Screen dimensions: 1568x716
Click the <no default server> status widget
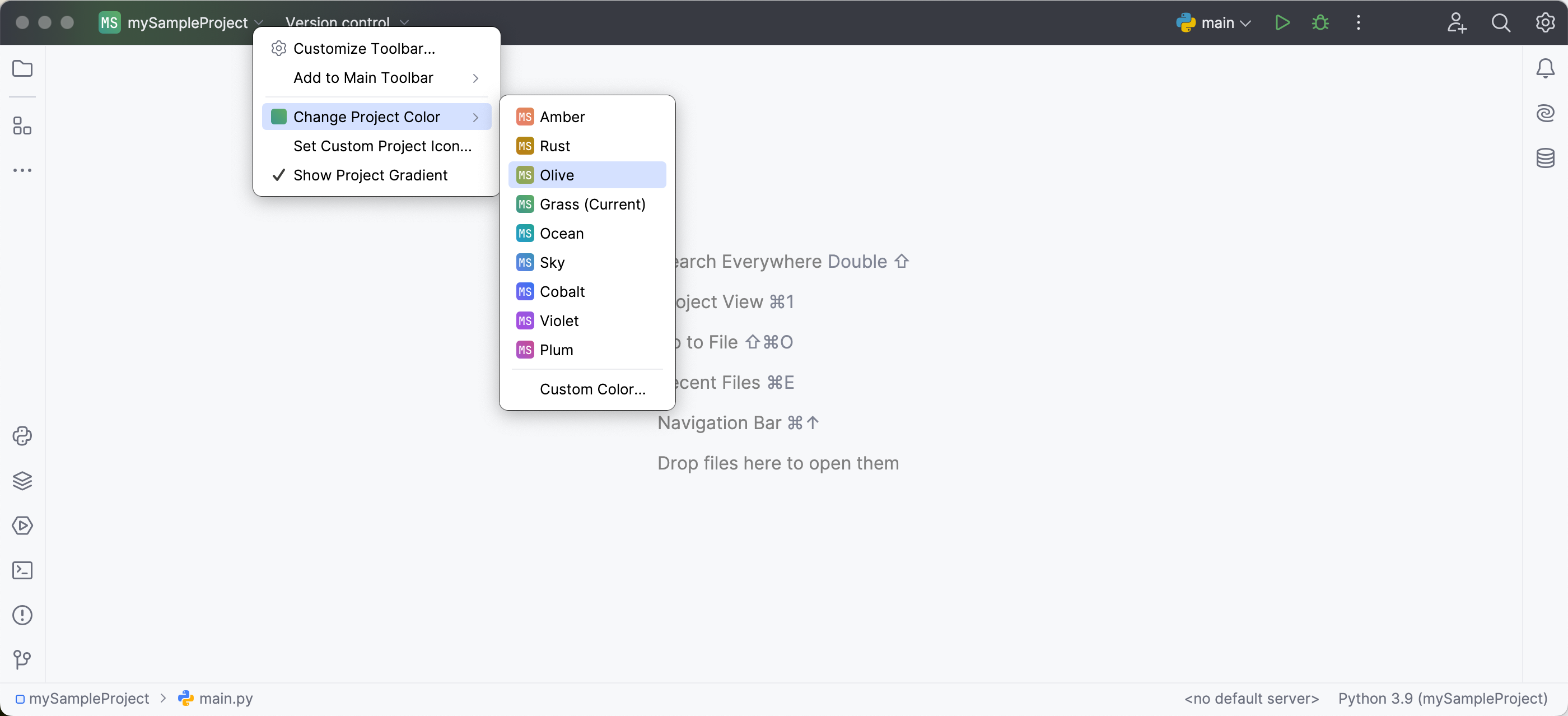click(x=1252, y=698)
